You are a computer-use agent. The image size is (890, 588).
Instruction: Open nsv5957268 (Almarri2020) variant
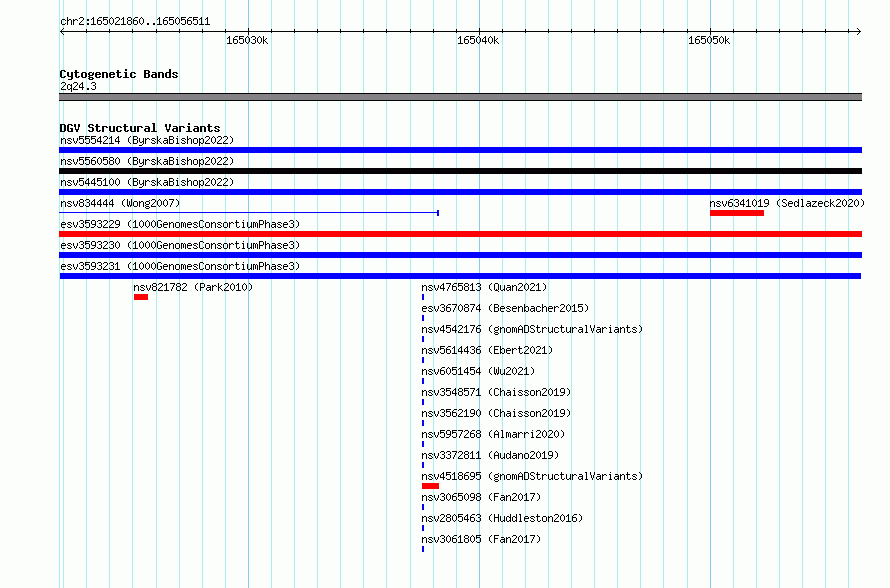point(493,434)
